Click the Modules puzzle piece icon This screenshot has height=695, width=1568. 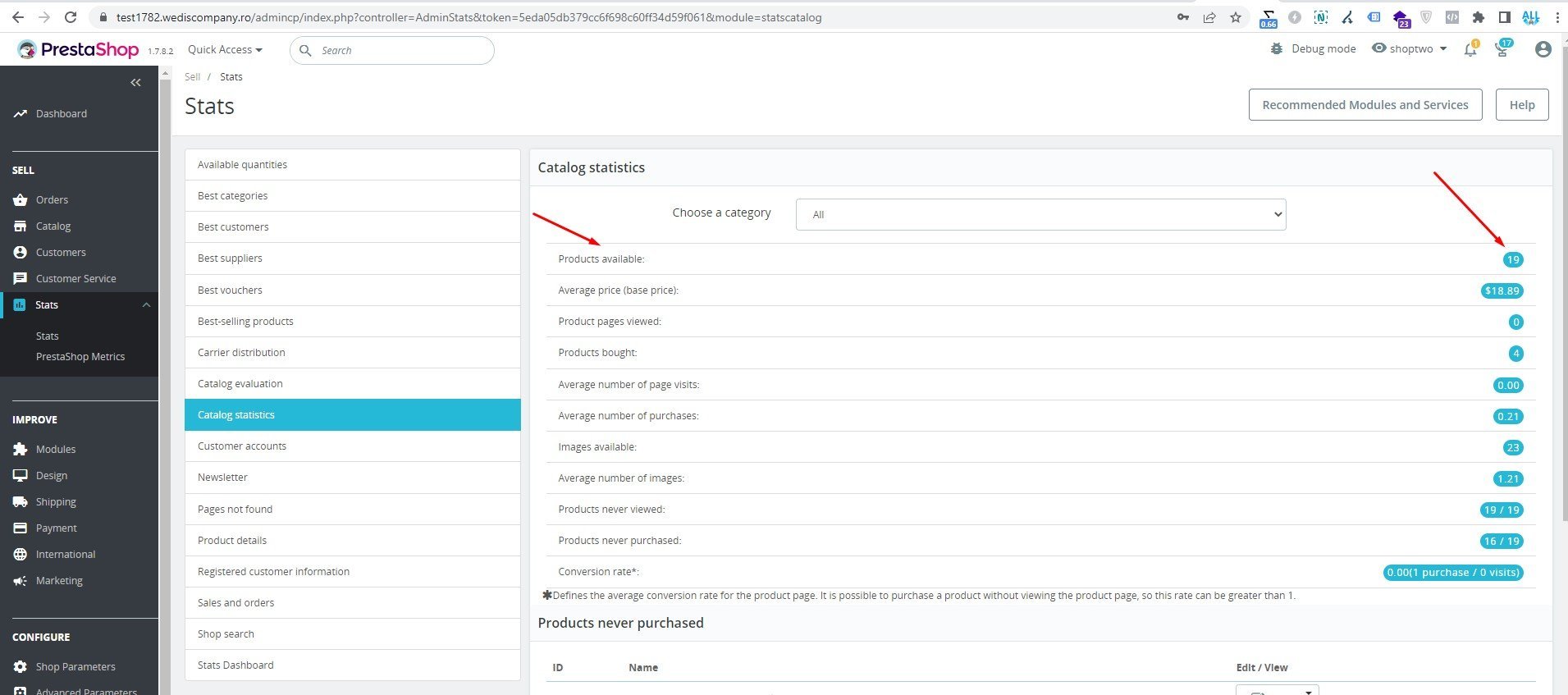pyautogui.click(x=21, y=449)
